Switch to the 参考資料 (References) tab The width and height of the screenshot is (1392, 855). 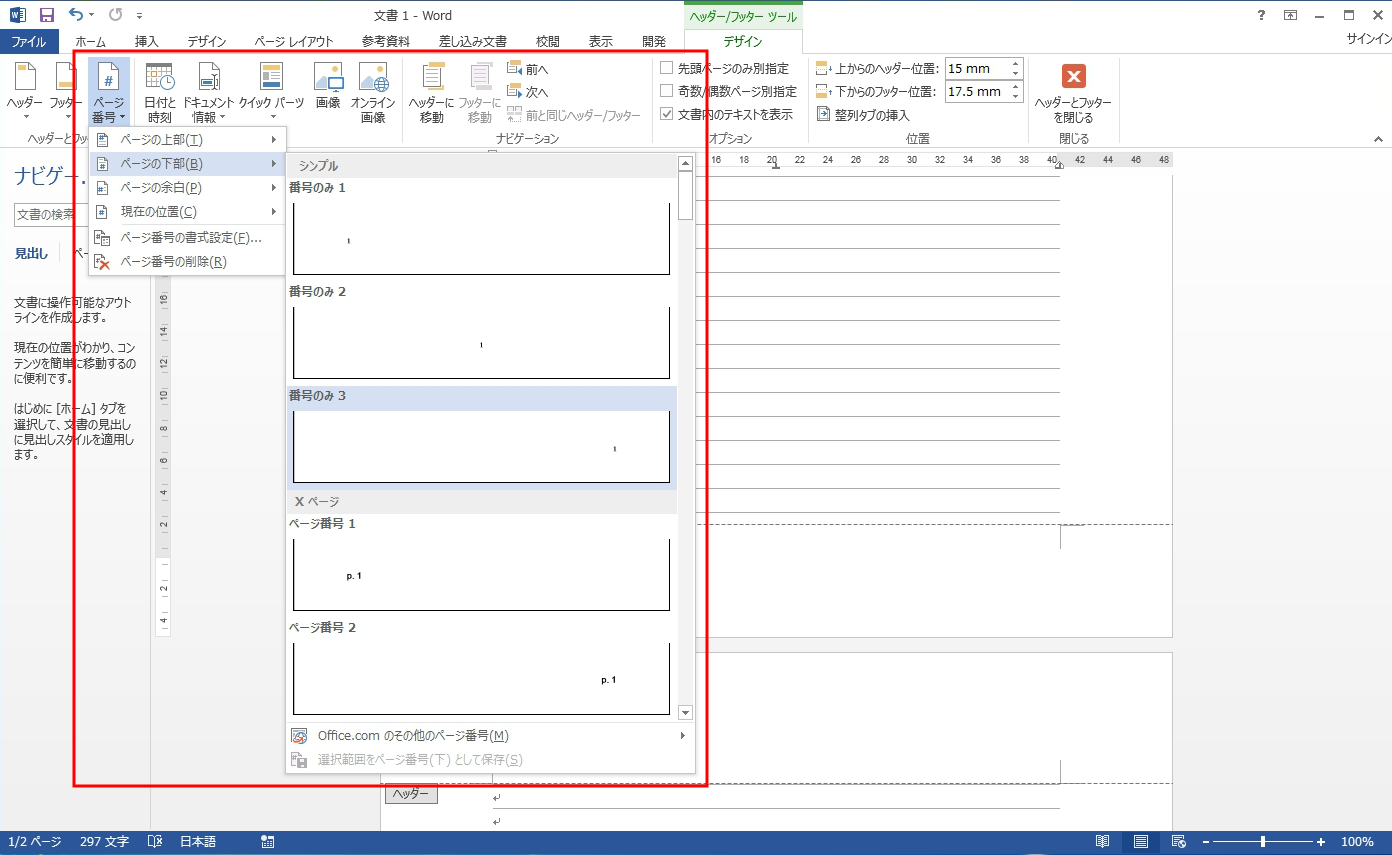click(385, 42)
